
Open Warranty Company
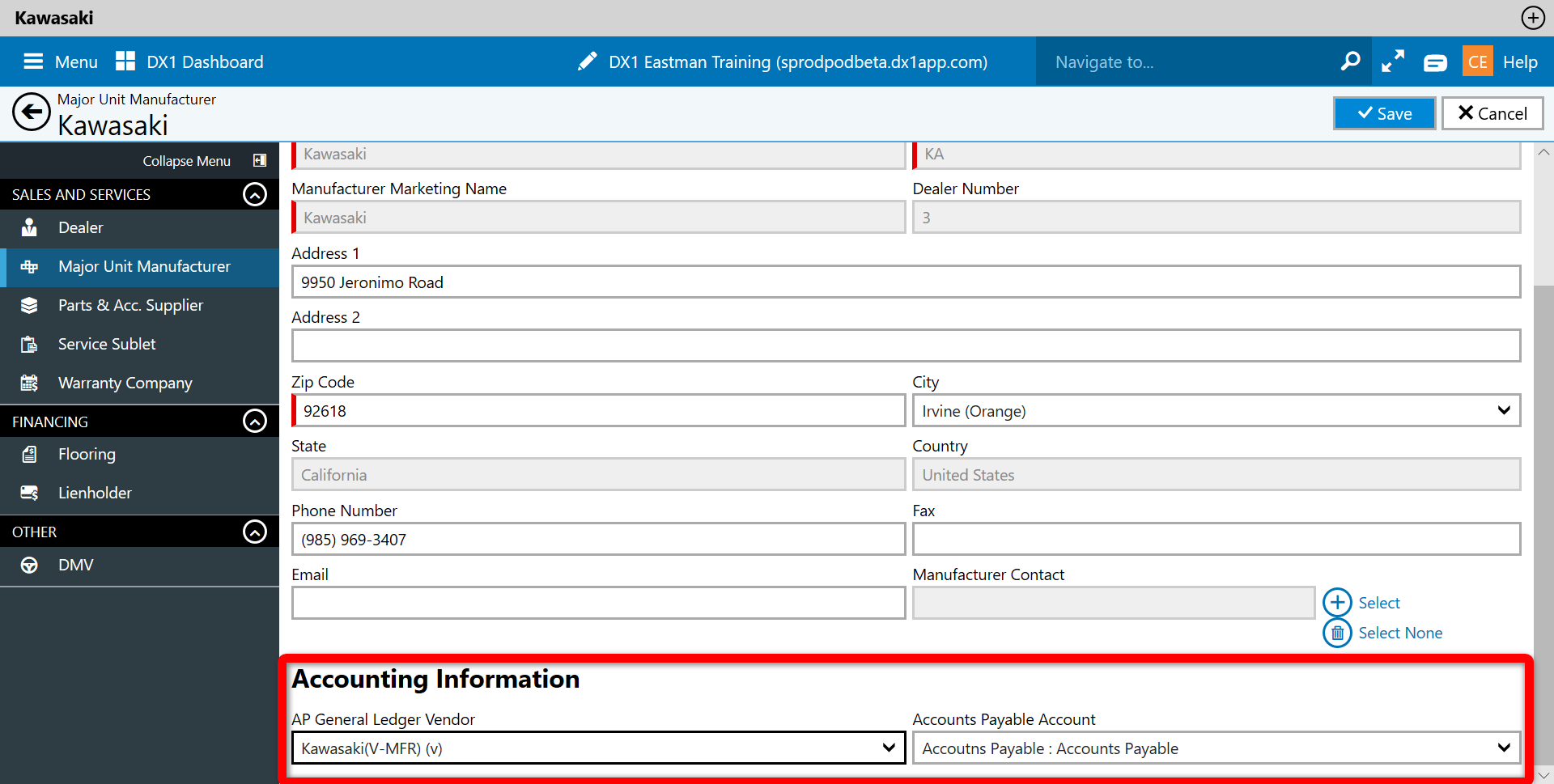point(139,384)
